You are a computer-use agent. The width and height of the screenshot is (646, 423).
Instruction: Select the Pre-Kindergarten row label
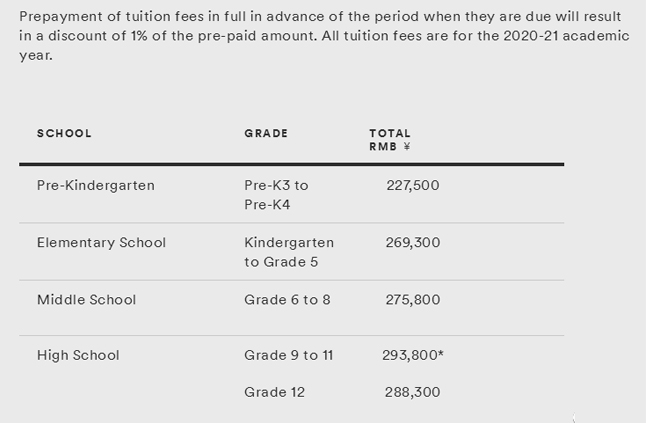[x=95, y=185]
